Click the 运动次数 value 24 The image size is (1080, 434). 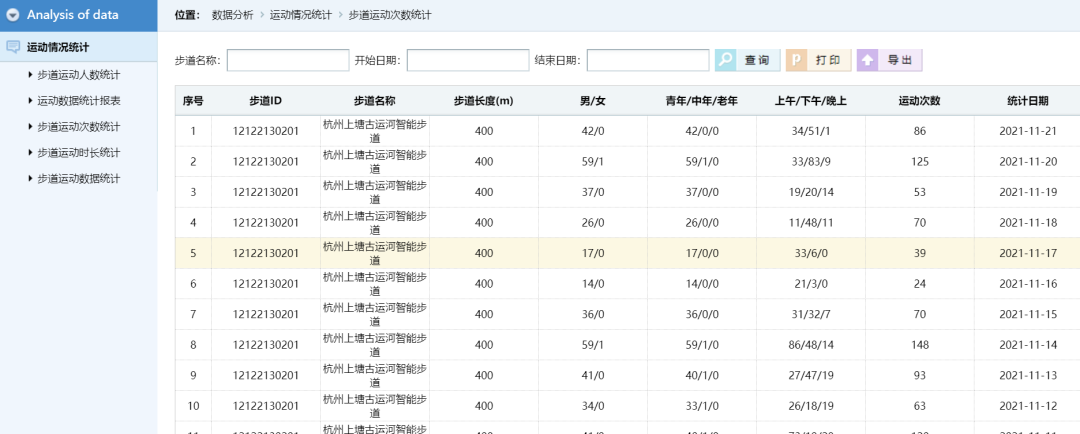920,284
